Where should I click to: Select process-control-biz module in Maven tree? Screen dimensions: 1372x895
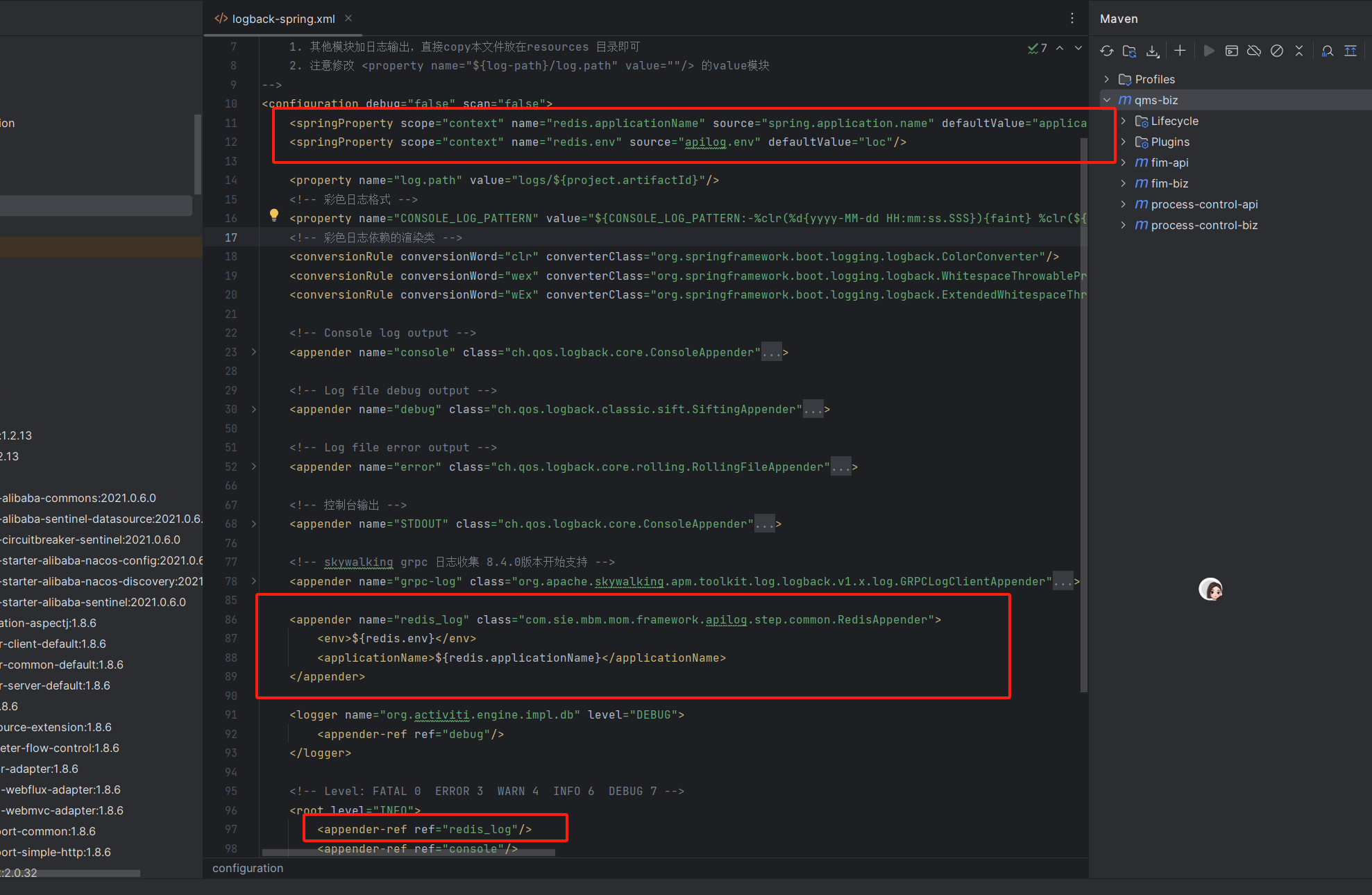point(1203,225)
